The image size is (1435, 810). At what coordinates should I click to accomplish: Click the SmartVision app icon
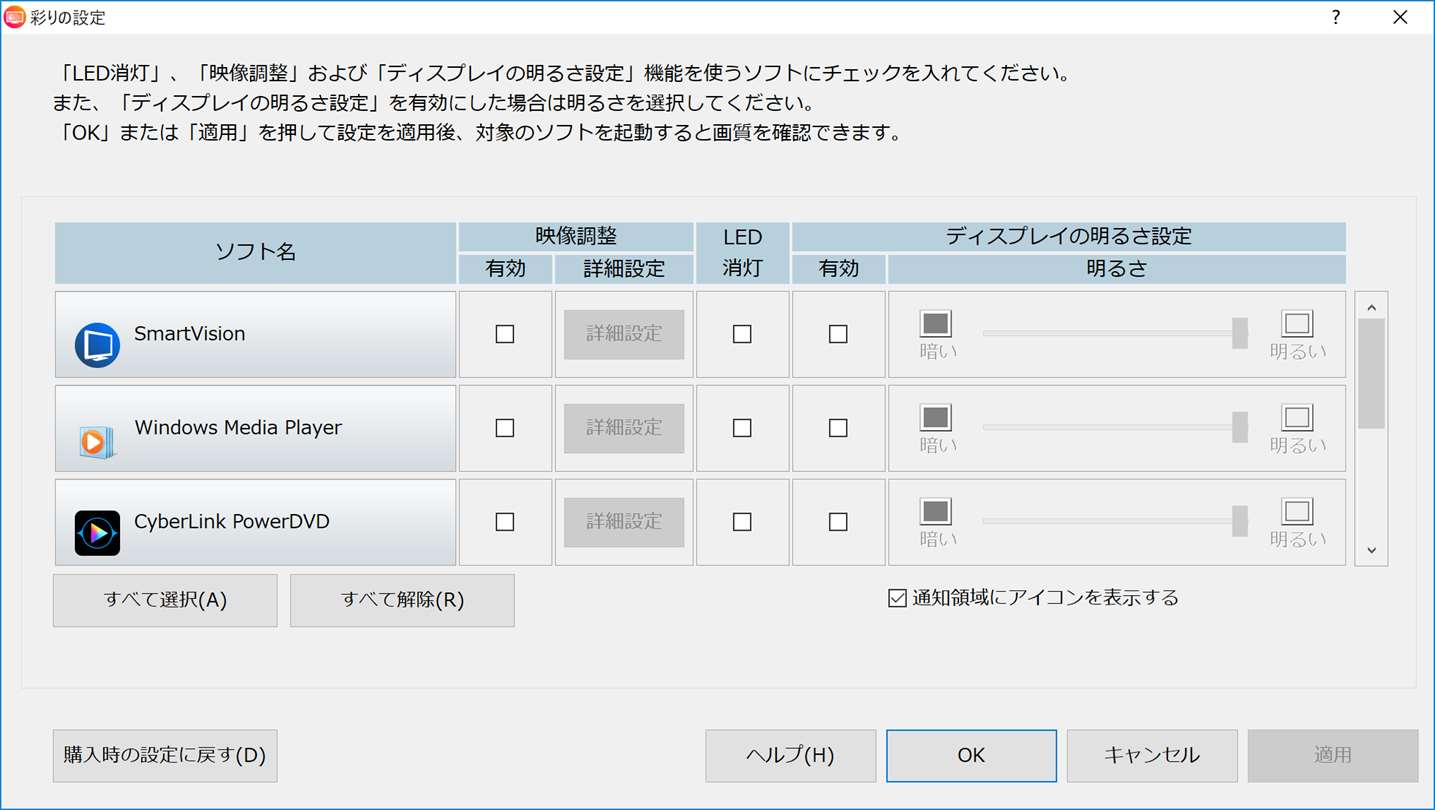pyautogui.click(x=97, y=345)
